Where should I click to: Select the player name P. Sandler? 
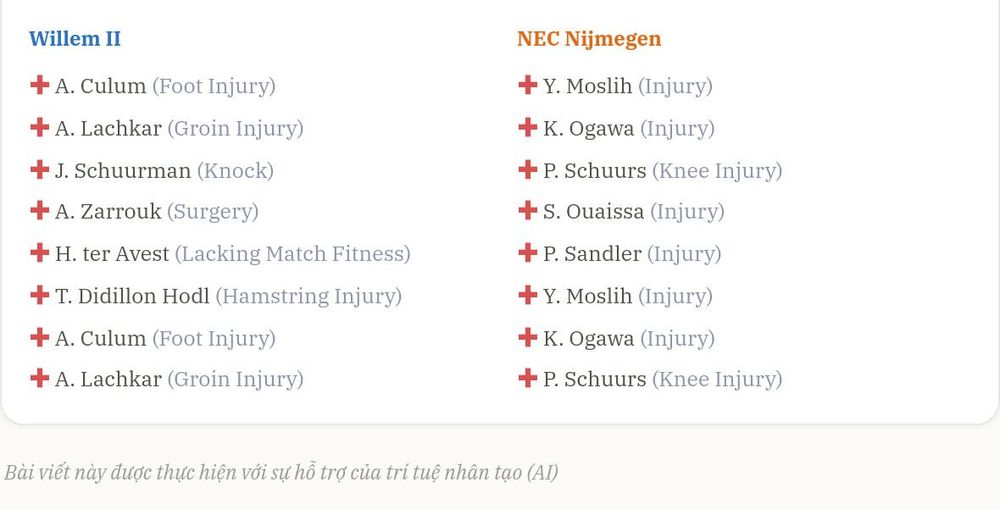coord(592,254)
